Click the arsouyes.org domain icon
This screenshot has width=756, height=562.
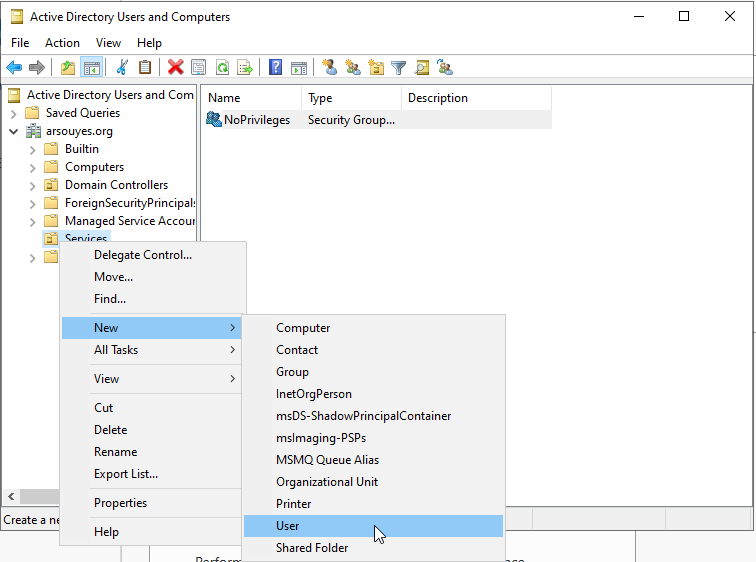point(33,131)
